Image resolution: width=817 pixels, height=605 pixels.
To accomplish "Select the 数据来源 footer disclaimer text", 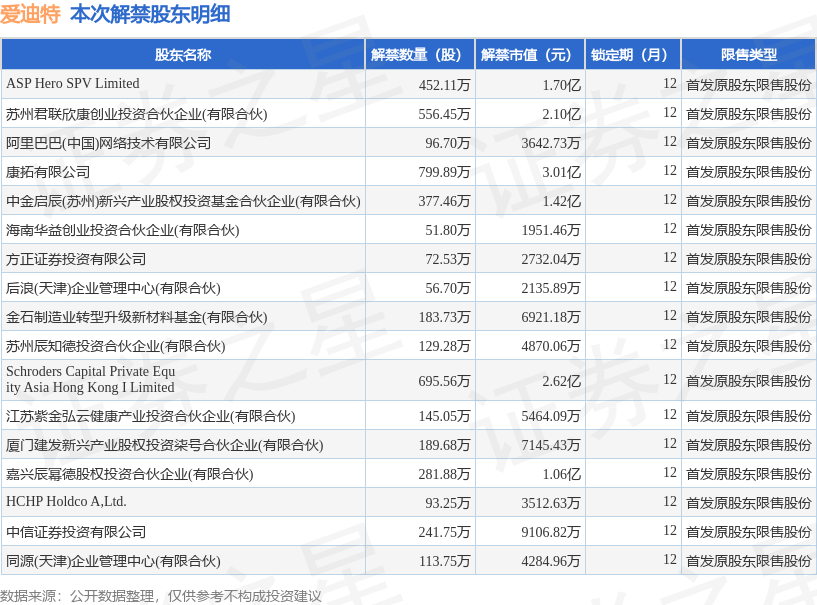I will pos(161,596).
